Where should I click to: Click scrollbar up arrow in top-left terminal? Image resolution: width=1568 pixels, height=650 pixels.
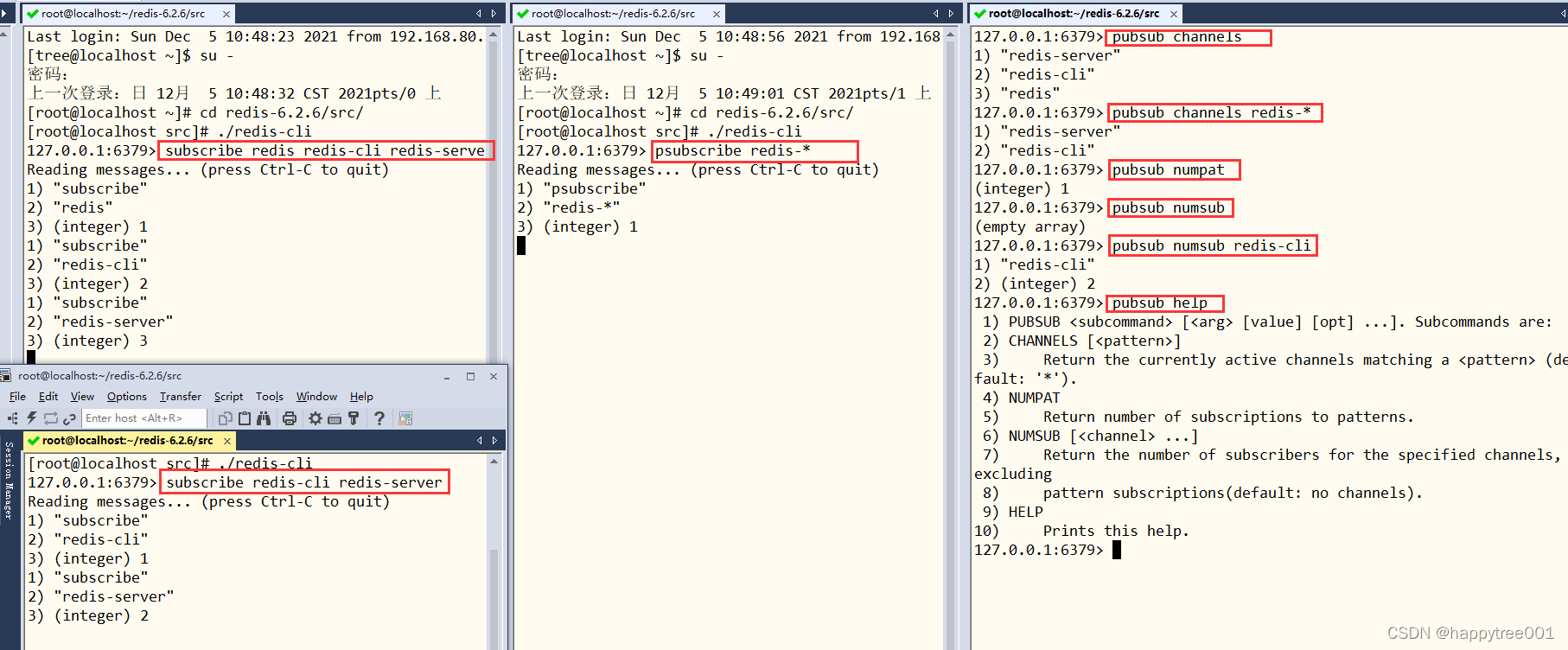(494, 35)
